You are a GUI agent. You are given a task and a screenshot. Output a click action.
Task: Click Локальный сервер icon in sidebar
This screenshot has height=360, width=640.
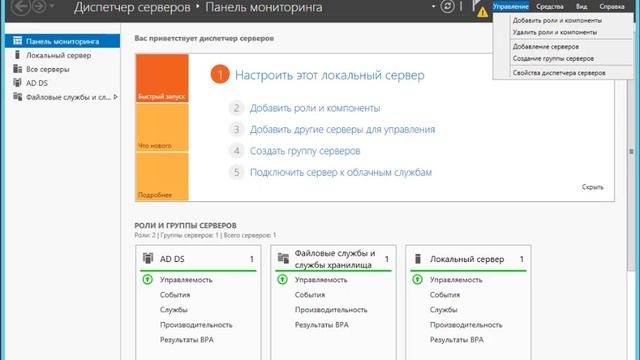(x=17, y=55)
